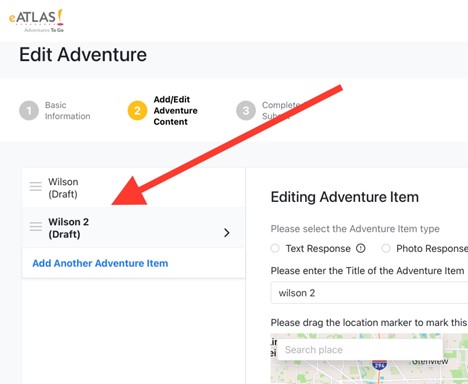Grab the reorder handle beside Wilson 2
Image resolution: width=468 pixels, height=384 pixels.
click(x=36, y=226)
